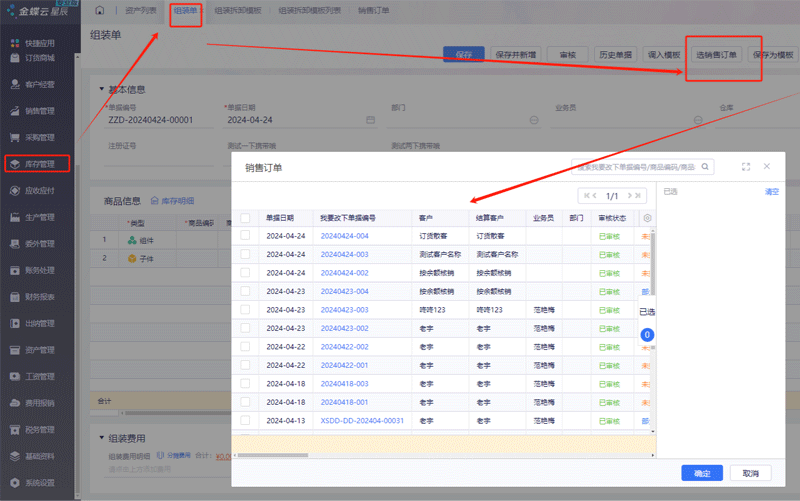Check the row for order 20240422-002
This screenshot has width=800, height=501.
tap(245, 346)
